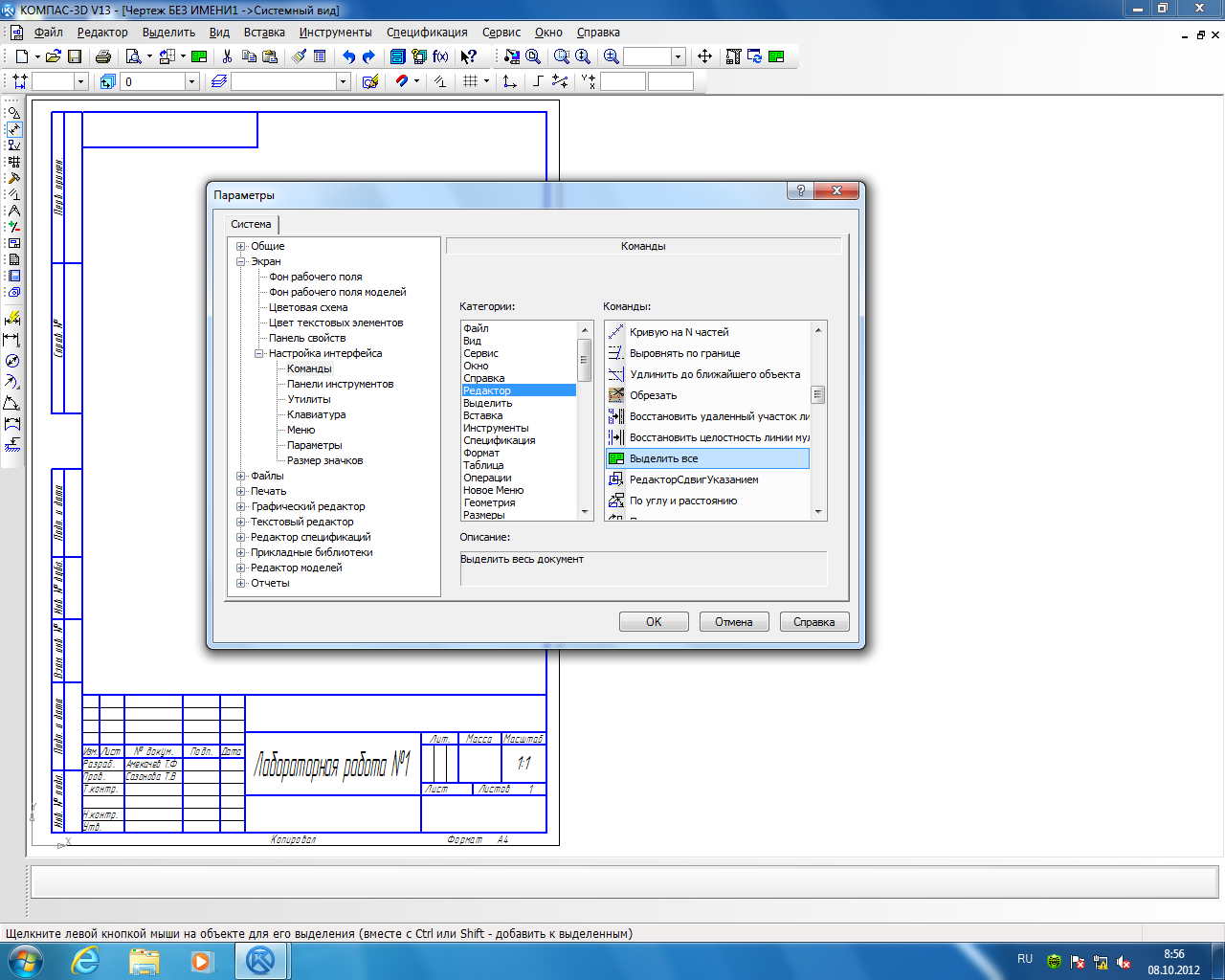Viewport: 1225px width, 980px height.
Task: Click the Rebuild refresh icon in toolbar
Action: tap(755, 56)
